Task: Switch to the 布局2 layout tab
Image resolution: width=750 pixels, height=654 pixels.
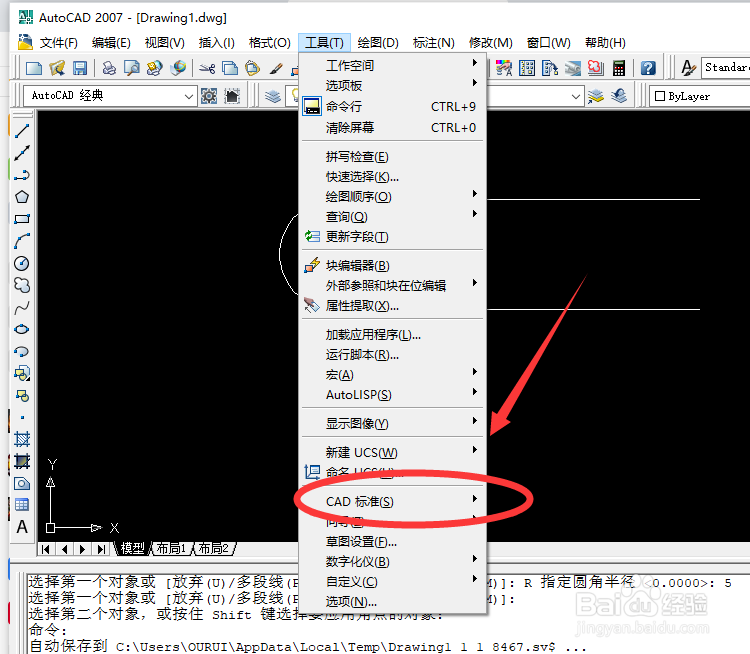Action: tap(213, 548)
